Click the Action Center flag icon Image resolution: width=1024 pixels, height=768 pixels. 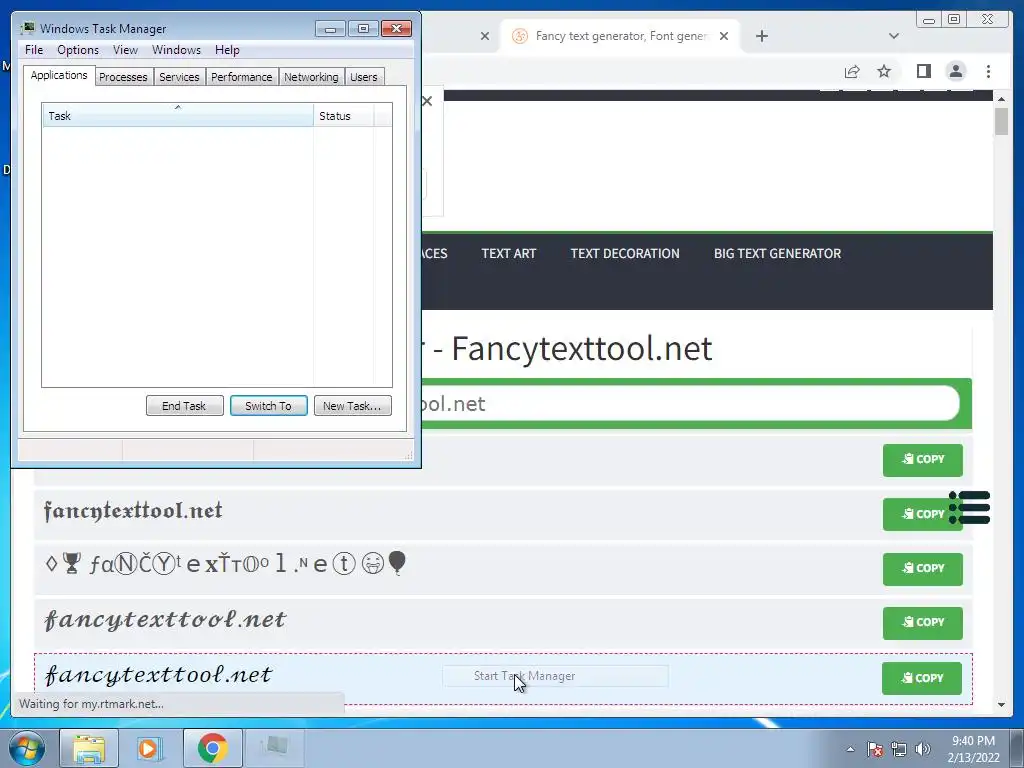[875, 750]
